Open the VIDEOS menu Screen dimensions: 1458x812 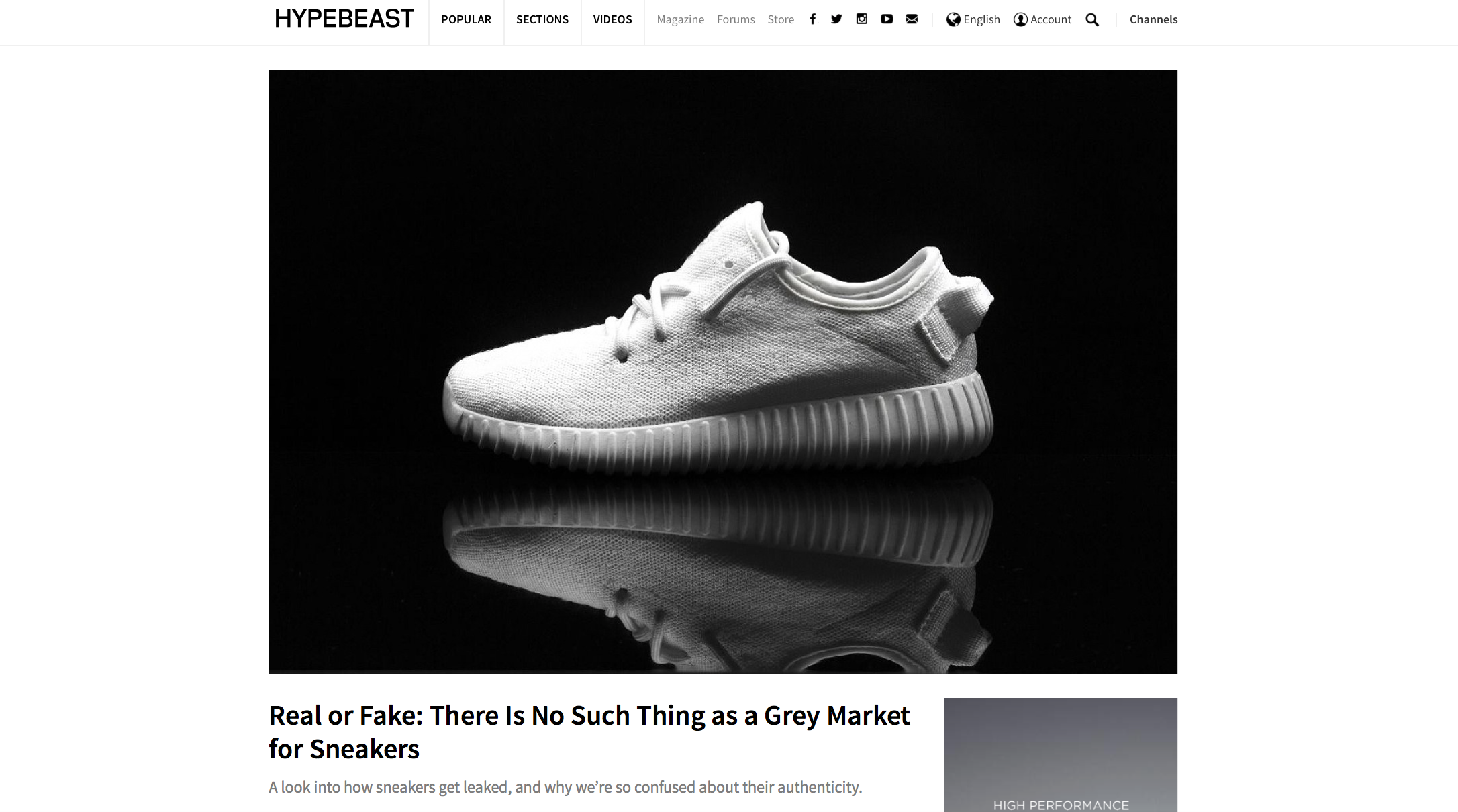(612, 19)
